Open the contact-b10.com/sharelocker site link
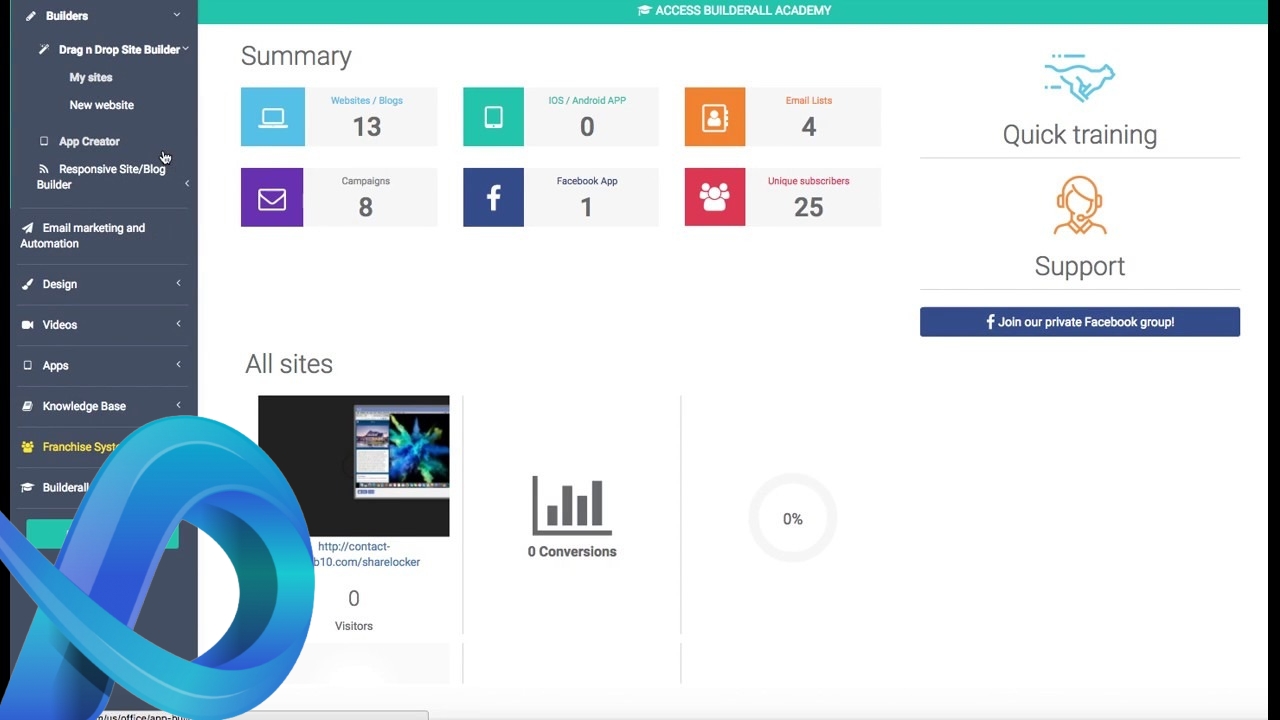 click(366, 554)
